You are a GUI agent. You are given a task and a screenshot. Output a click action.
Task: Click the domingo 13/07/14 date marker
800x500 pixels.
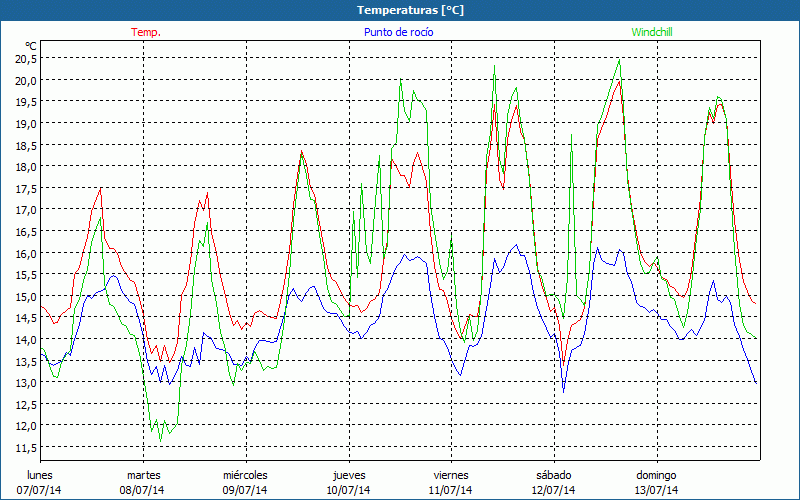click(656, 482)
